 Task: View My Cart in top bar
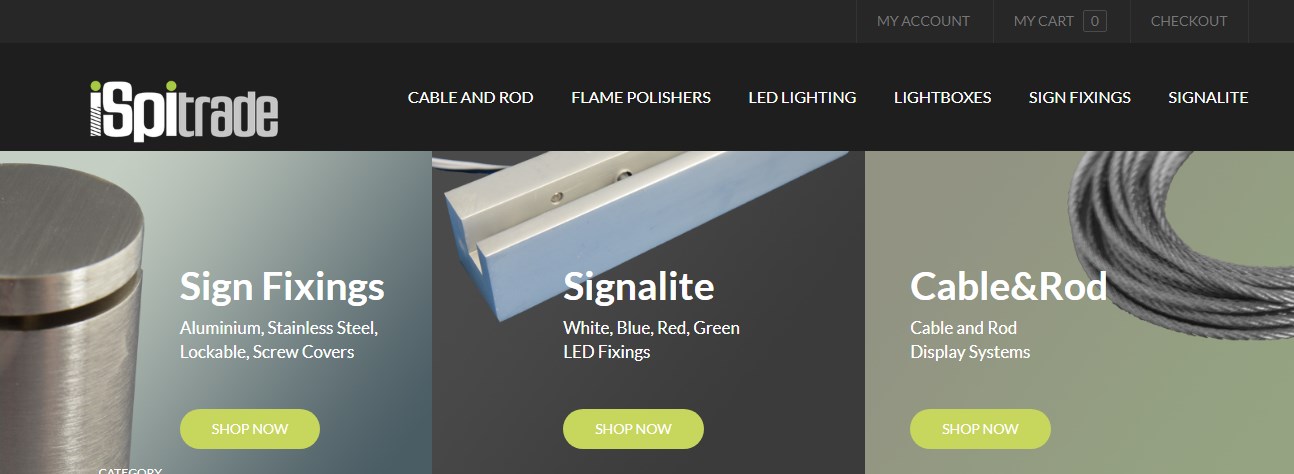[1043, 21]
